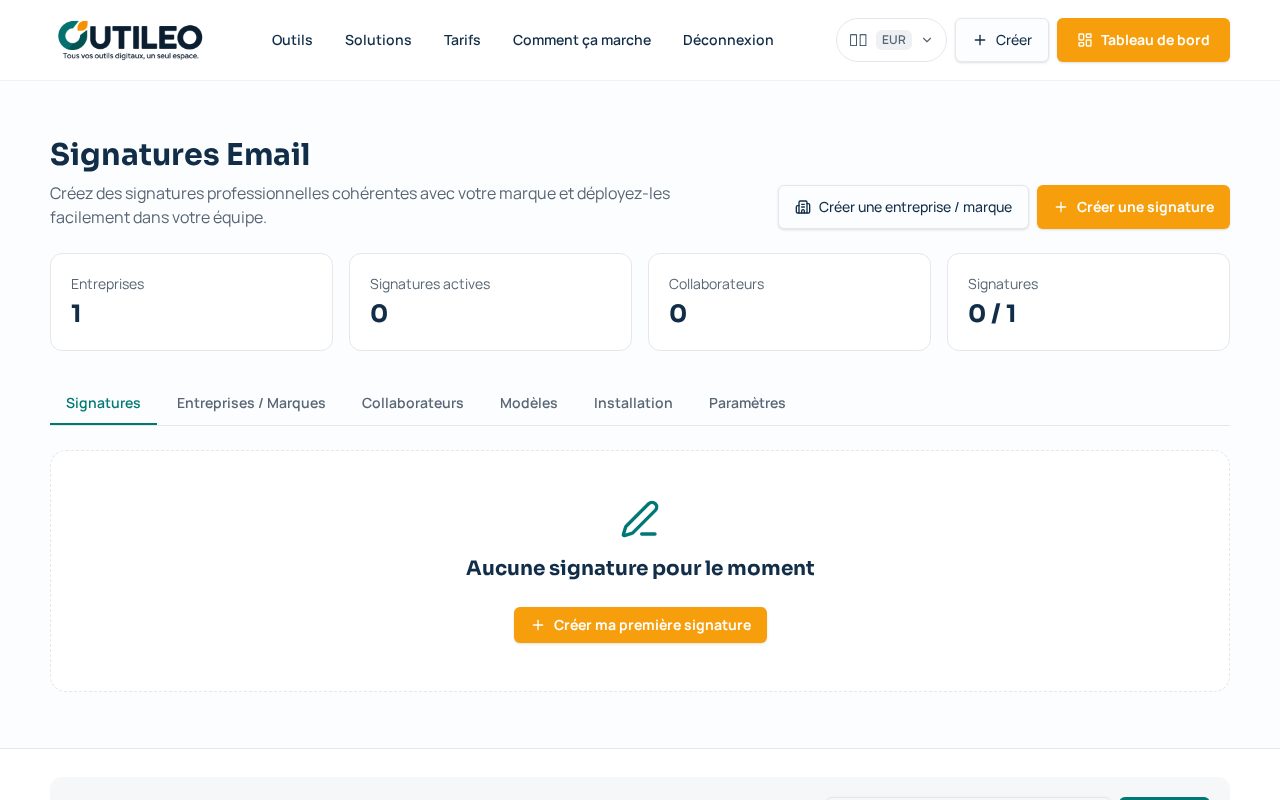This screenshot has width=1280, height=800.
Task: Click the description starting Créez des signatures professionnelles
Action: (x=360, y=205)
